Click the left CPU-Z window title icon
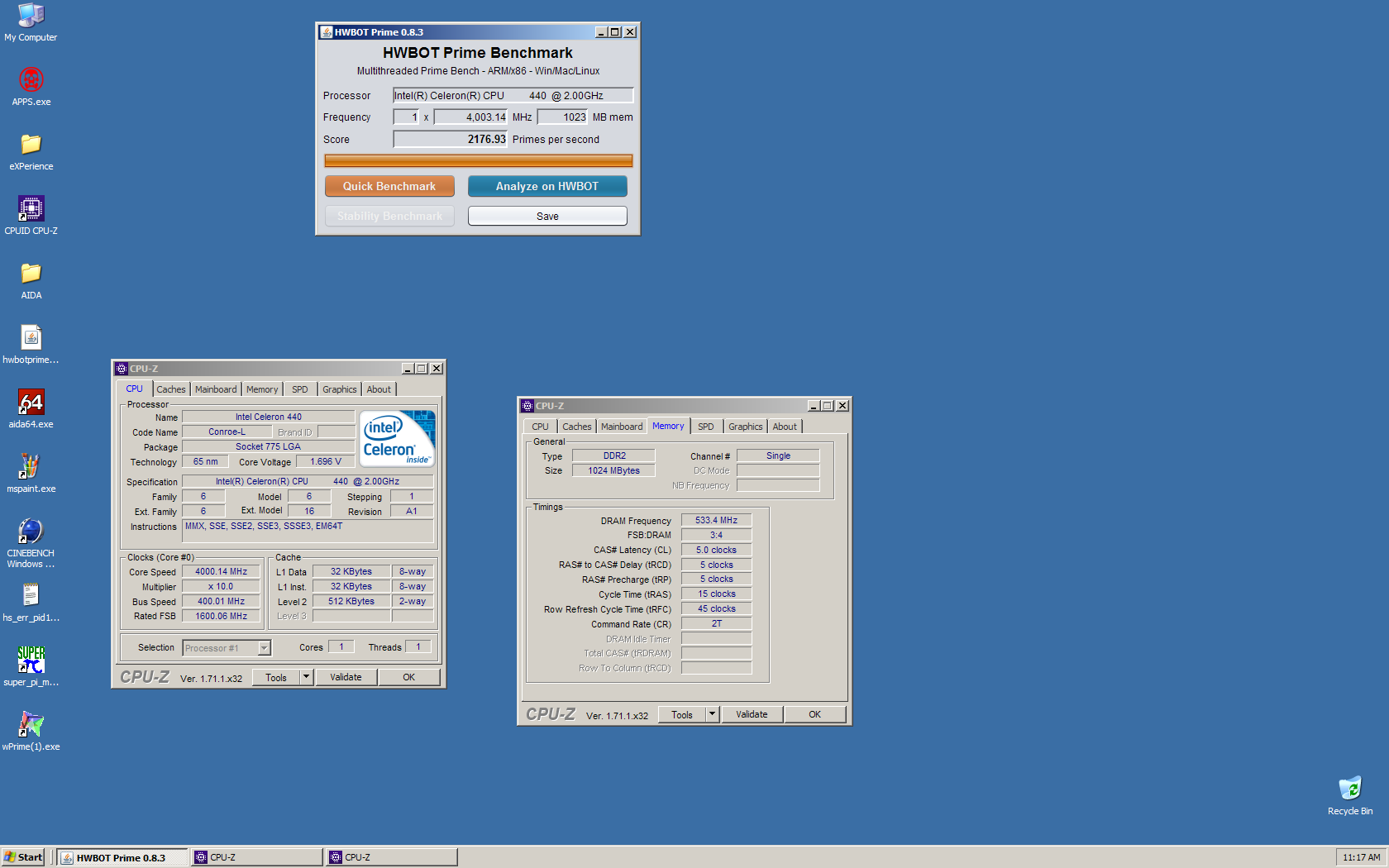This screenshot has width=1389, height=868. pos(122,369)
